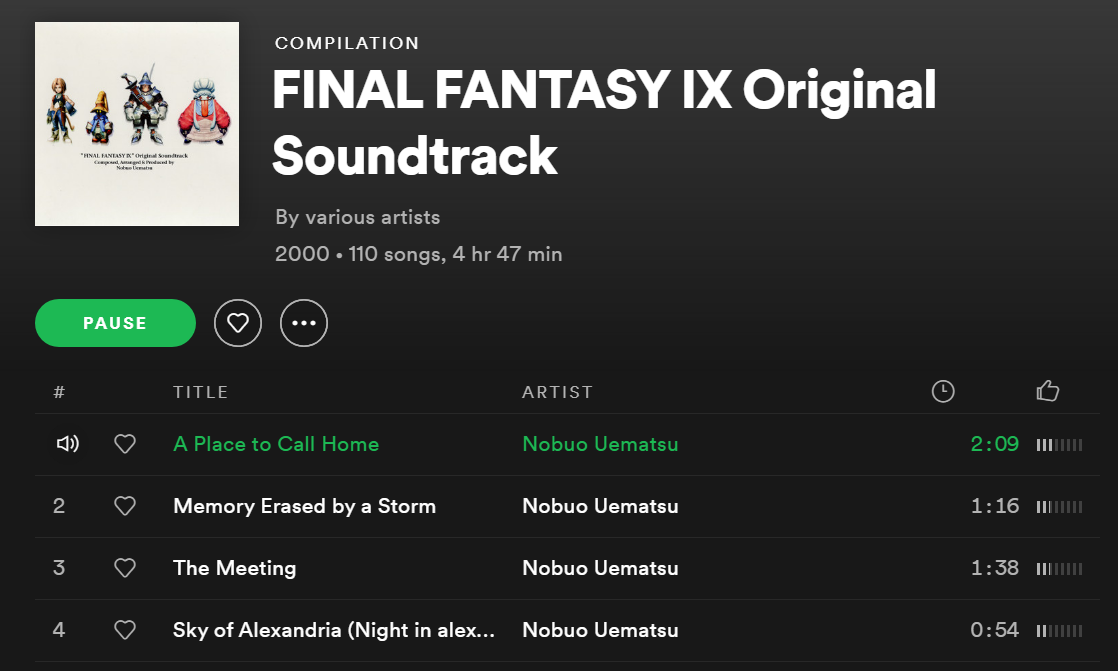Click the popularity meter of track 4
The height and width of the screenshot is (671, 1118).
[x=1059, y=631]
